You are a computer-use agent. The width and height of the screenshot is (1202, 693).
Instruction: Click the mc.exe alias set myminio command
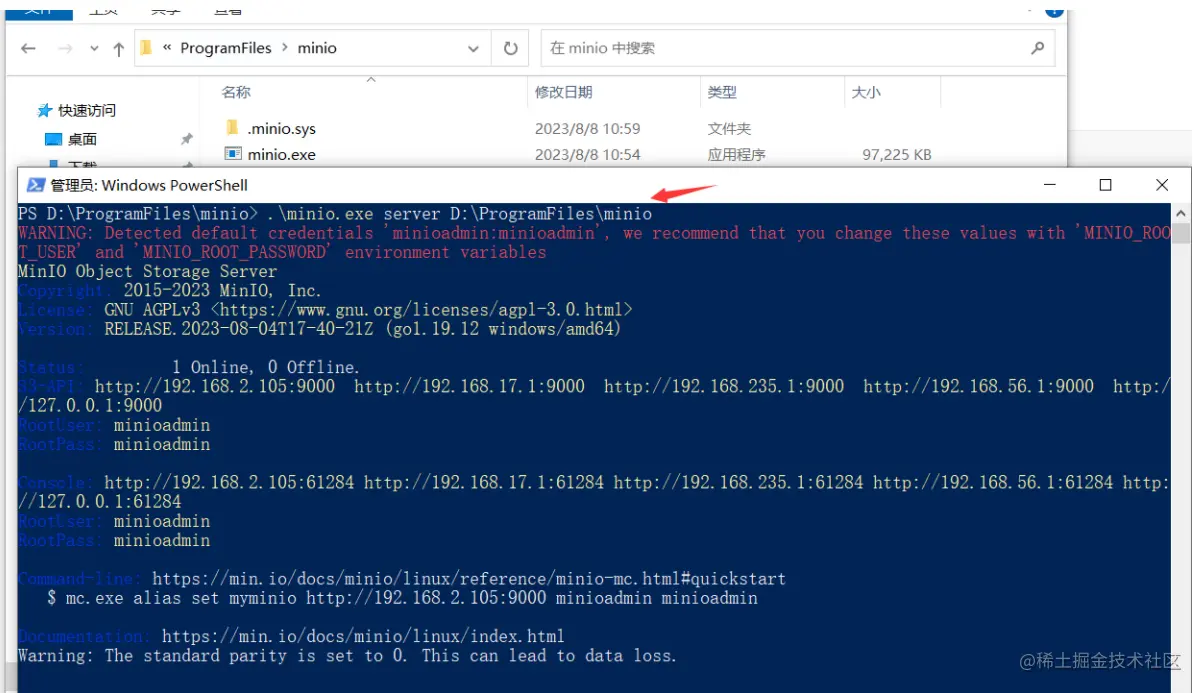412,599
